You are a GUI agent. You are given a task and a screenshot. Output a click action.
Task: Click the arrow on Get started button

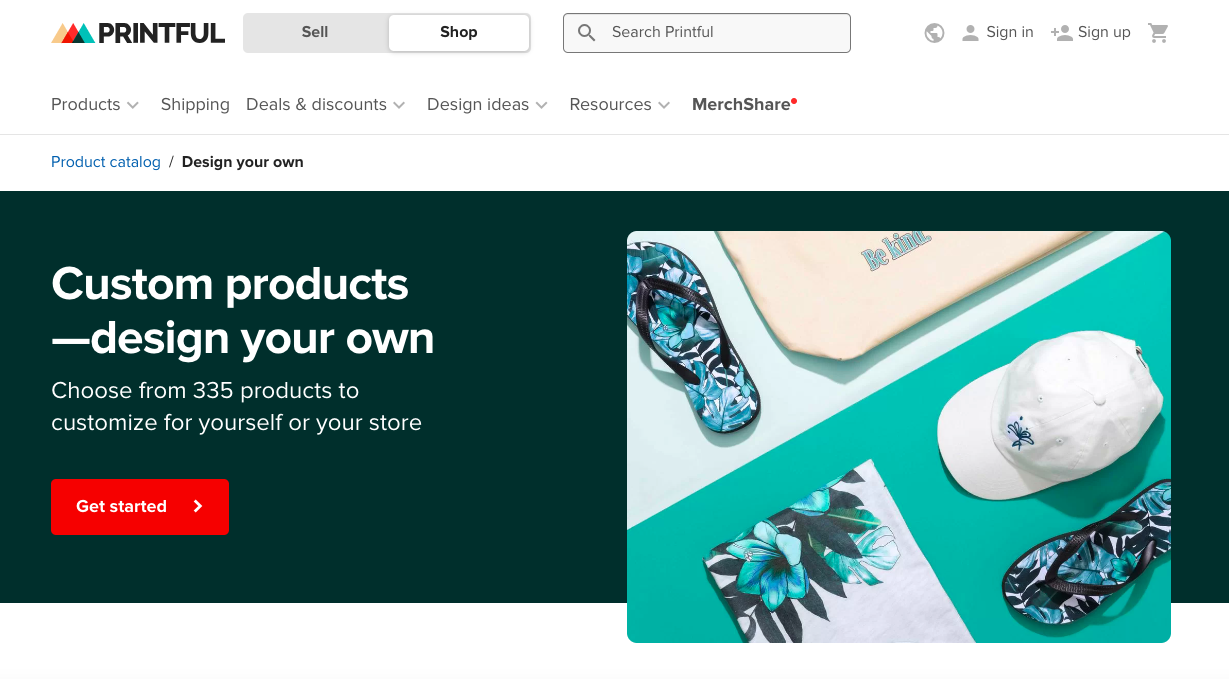click(198, 507)
